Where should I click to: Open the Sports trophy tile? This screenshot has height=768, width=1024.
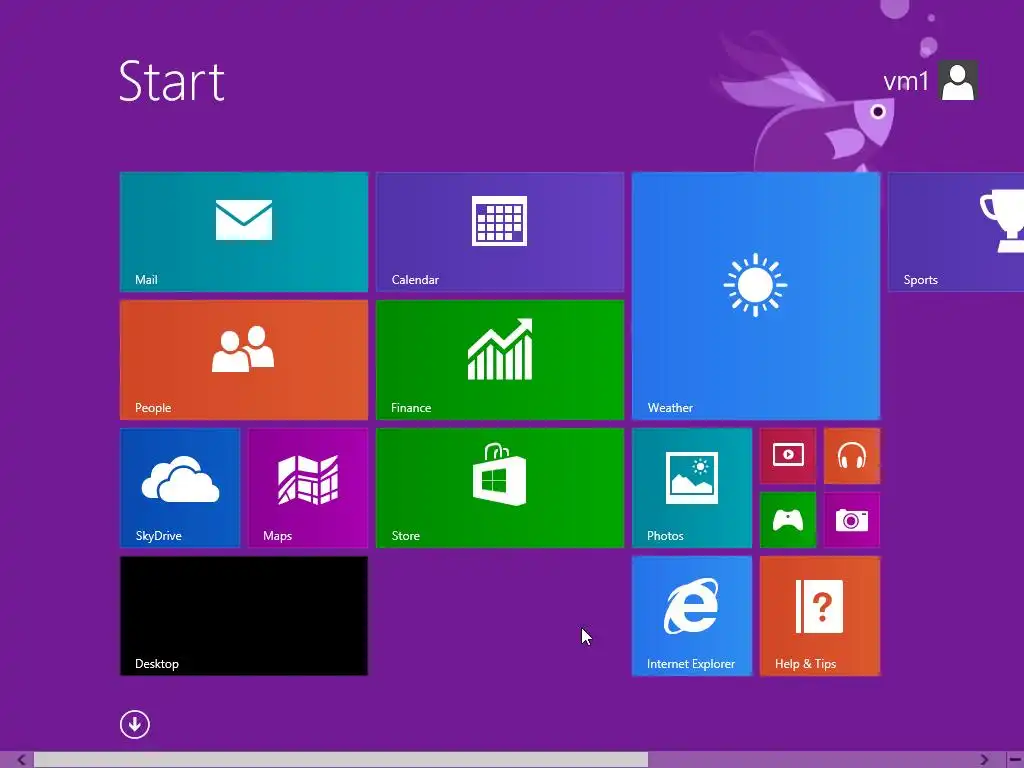pos(956,232)
